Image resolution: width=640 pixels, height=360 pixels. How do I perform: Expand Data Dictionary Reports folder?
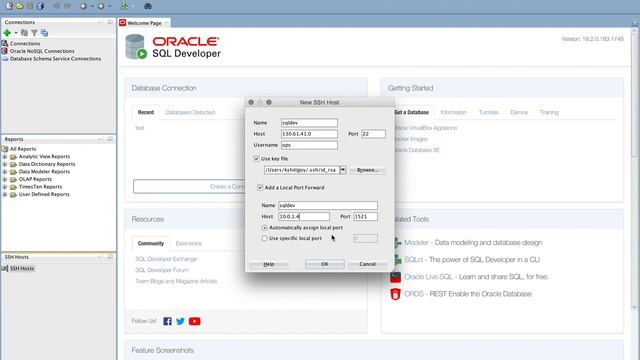click(4, 164)
